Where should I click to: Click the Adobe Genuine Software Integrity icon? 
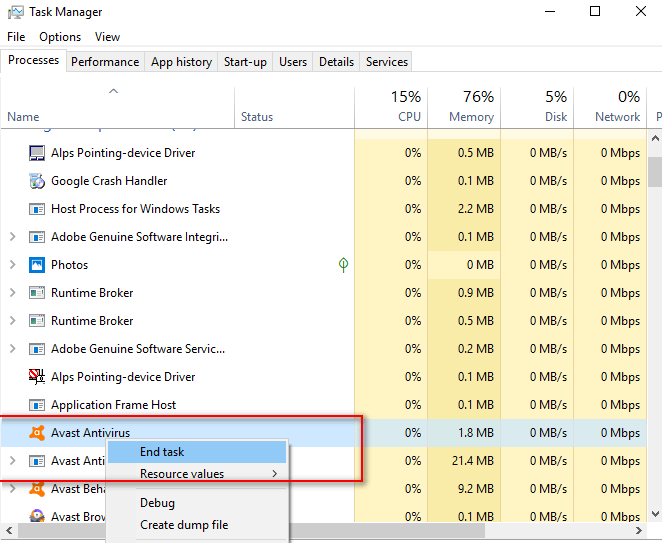37,237
